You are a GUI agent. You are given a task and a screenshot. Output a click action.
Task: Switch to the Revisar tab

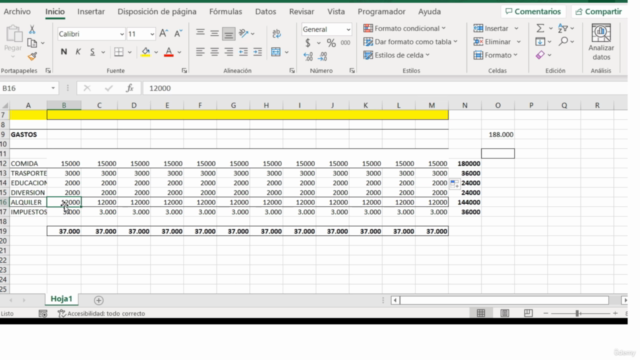302,11
